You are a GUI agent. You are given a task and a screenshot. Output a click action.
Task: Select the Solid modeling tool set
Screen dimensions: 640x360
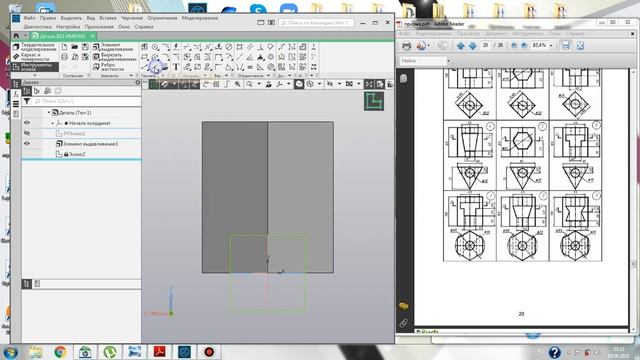(35, 47)
